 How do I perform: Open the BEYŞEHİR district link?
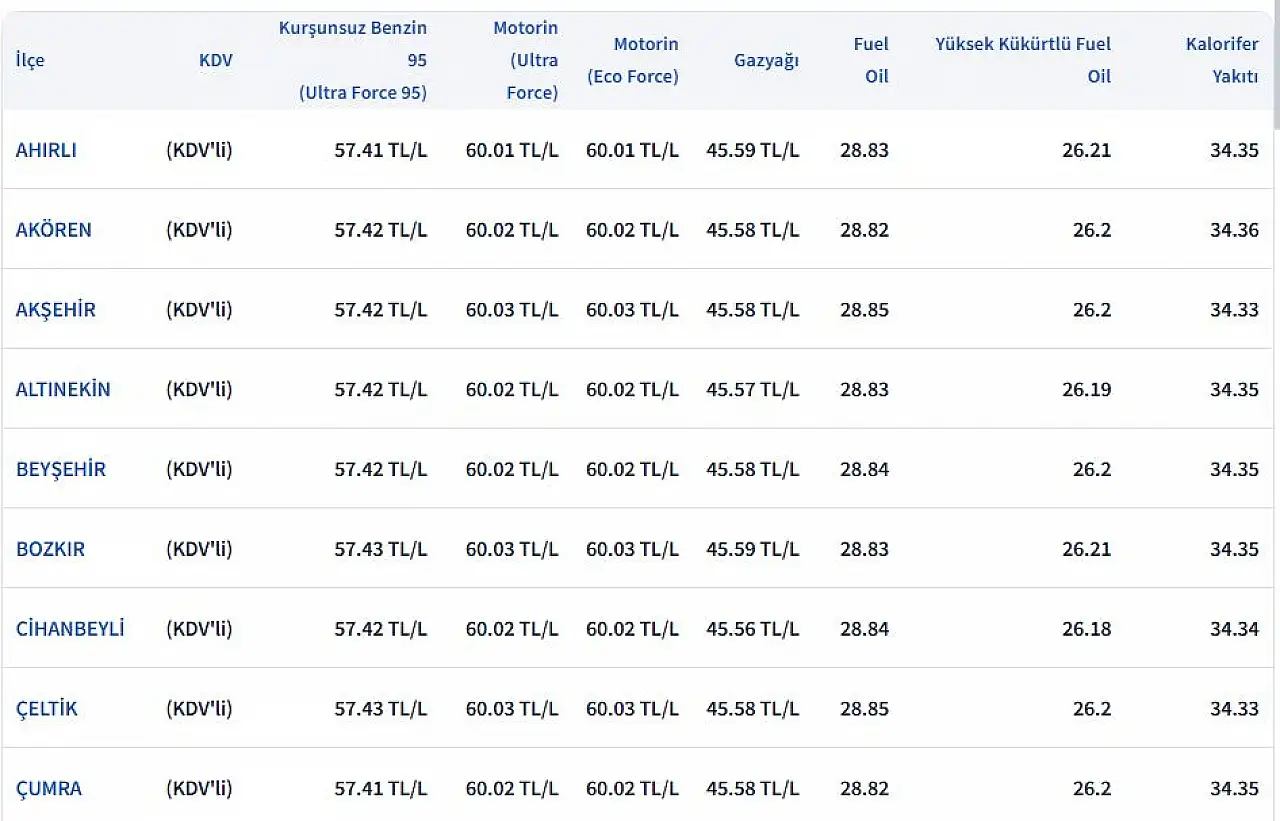[60, 470]
